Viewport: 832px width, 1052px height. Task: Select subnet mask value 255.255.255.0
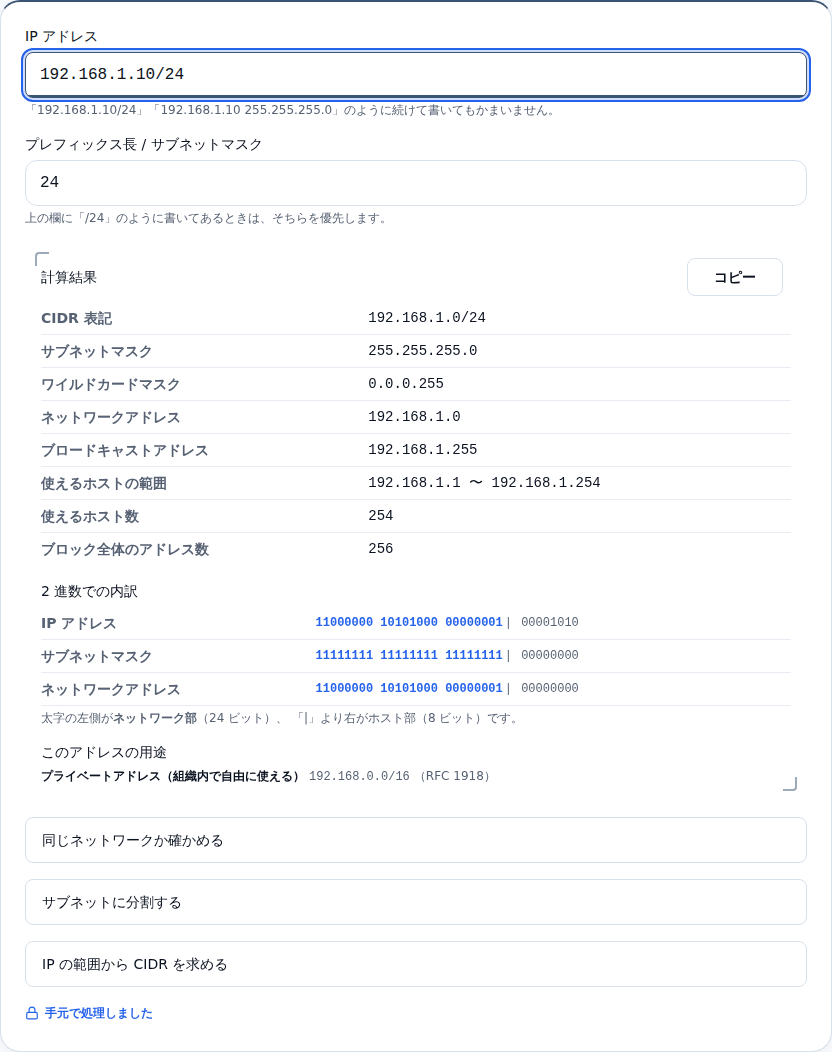click(423, 350)
